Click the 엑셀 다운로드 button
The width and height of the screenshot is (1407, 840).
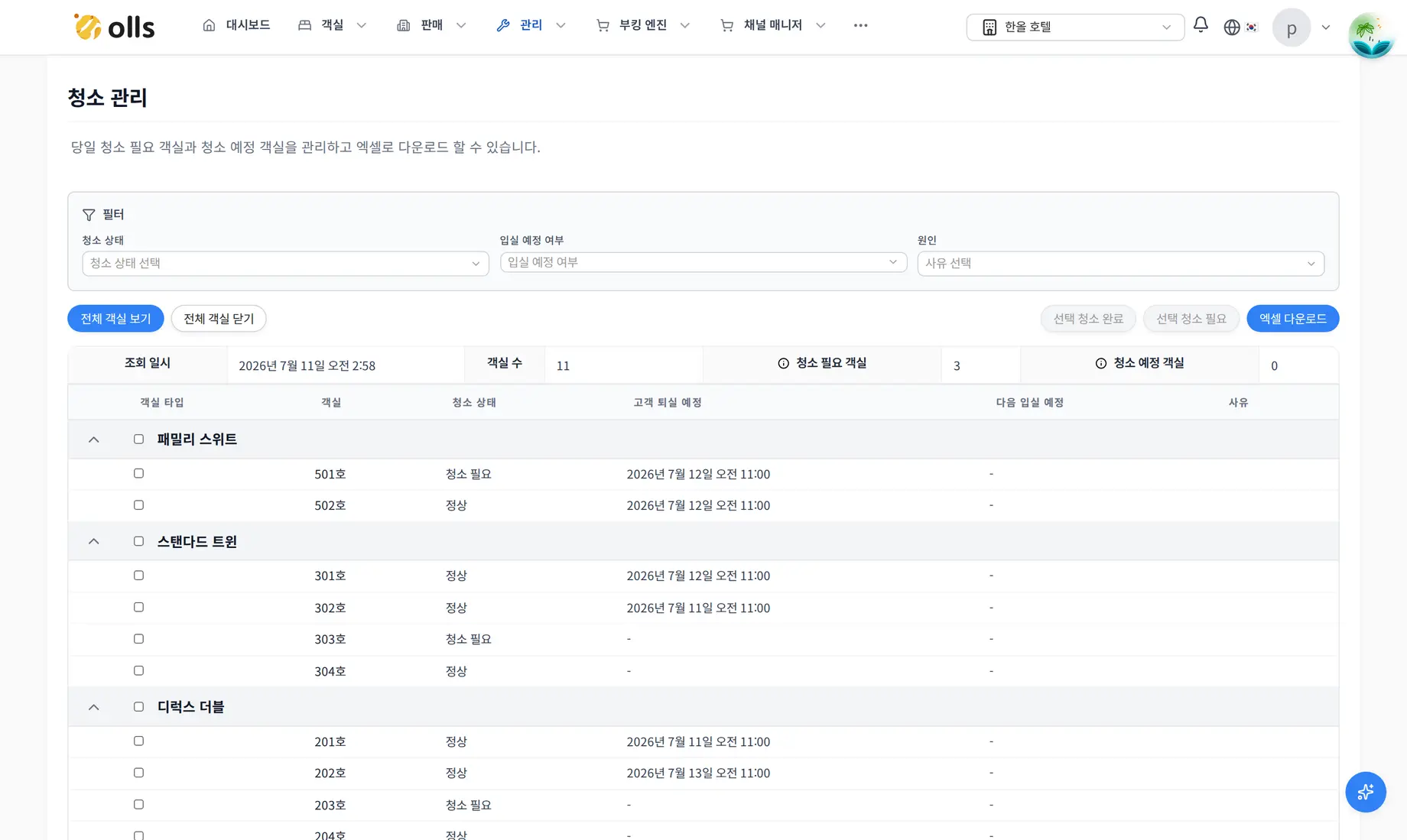pyautogui.click(x=1293, y=319)
